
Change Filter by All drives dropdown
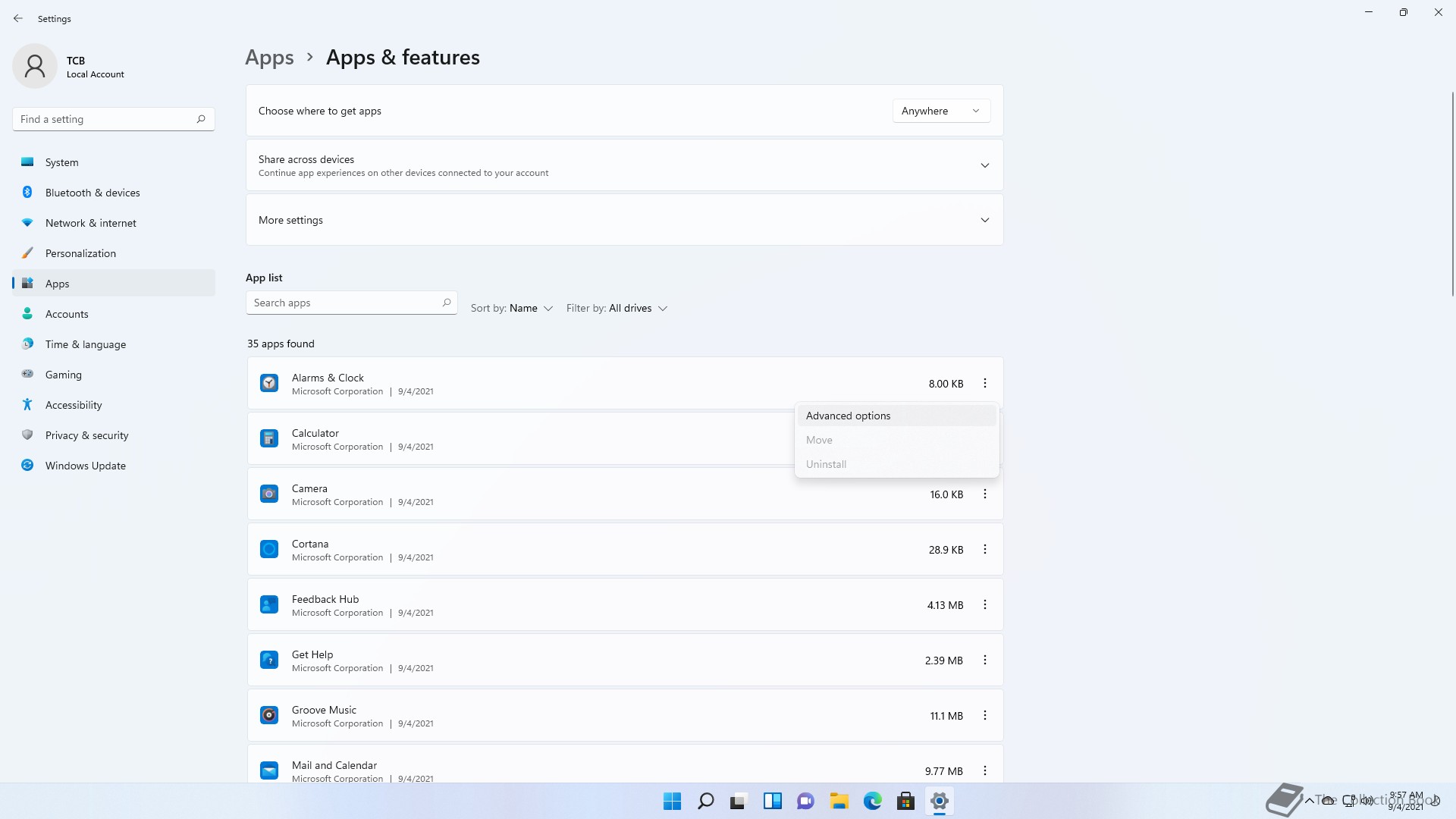pos(617,309)
